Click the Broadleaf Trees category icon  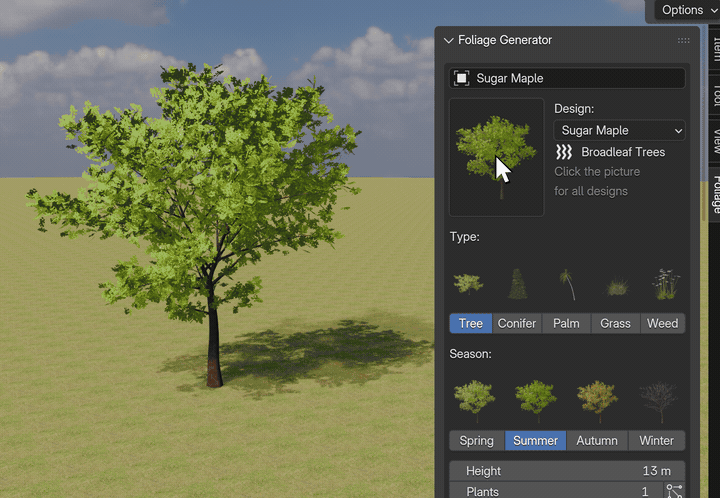tap(564, 152)
